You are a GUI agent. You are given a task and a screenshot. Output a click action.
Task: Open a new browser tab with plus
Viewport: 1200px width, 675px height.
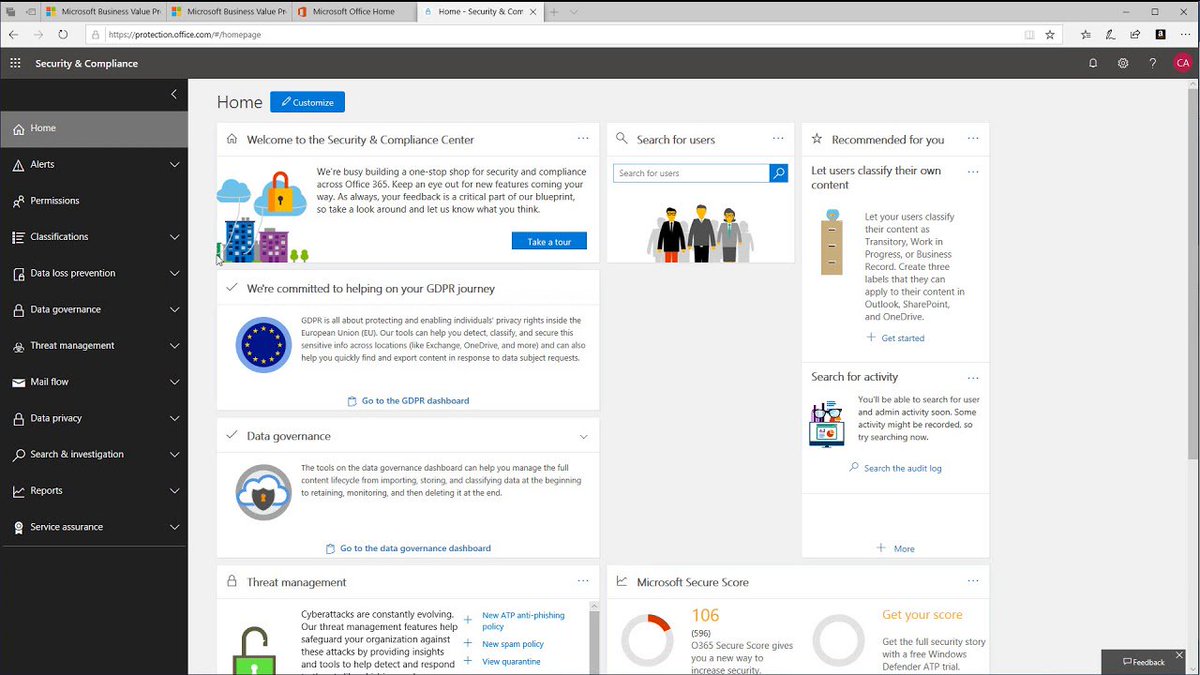(554, 11)
